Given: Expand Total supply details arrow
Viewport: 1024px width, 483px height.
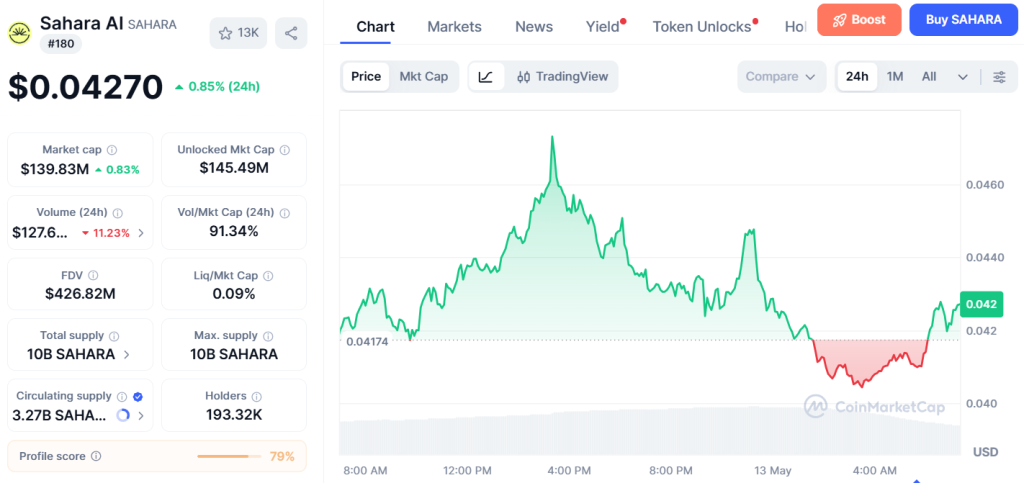Looking at the screenshot, I should pos(127,355).
